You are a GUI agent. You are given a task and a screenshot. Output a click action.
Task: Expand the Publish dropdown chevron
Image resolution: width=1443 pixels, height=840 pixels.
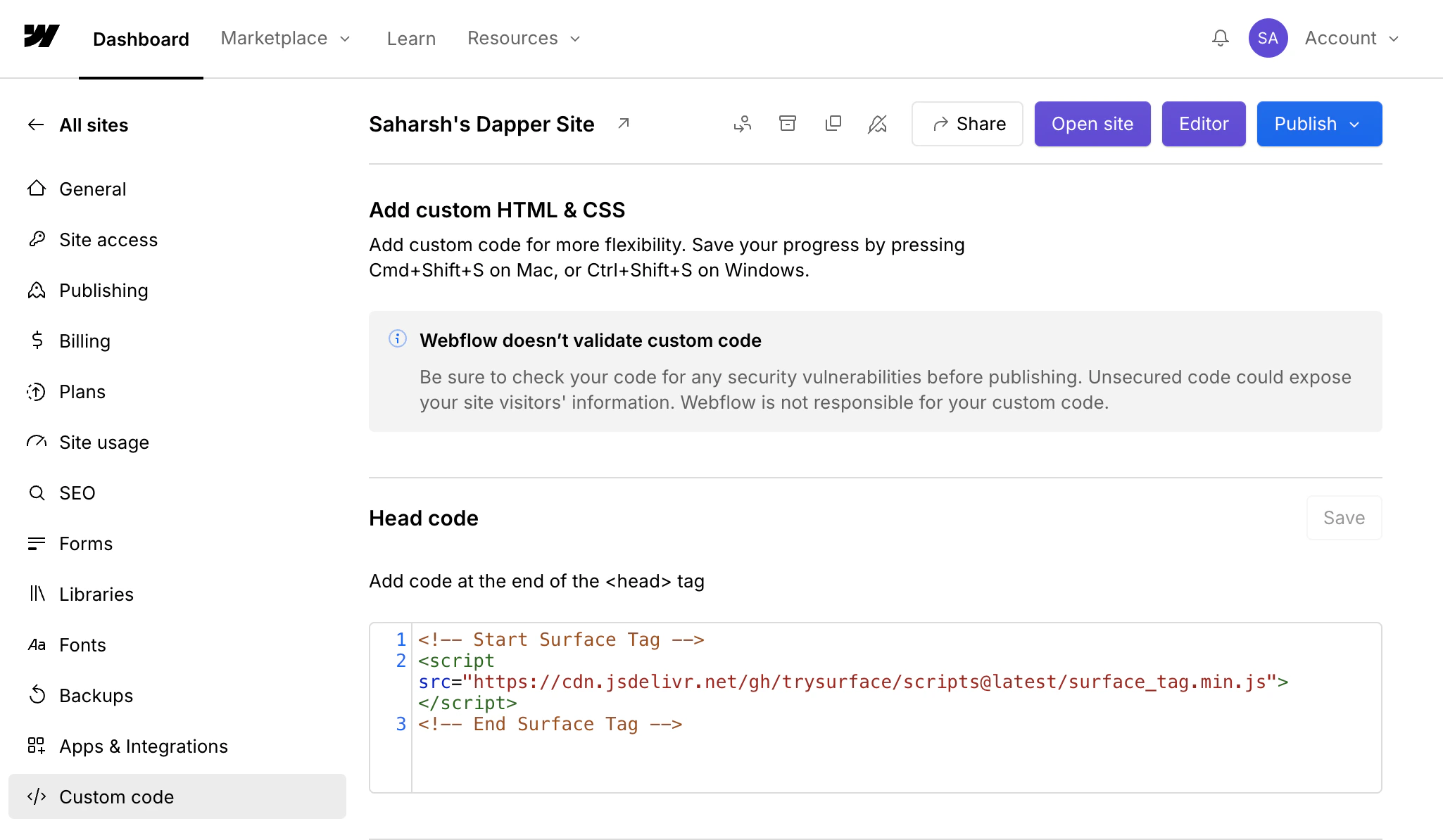click(x=1355, y=125)
